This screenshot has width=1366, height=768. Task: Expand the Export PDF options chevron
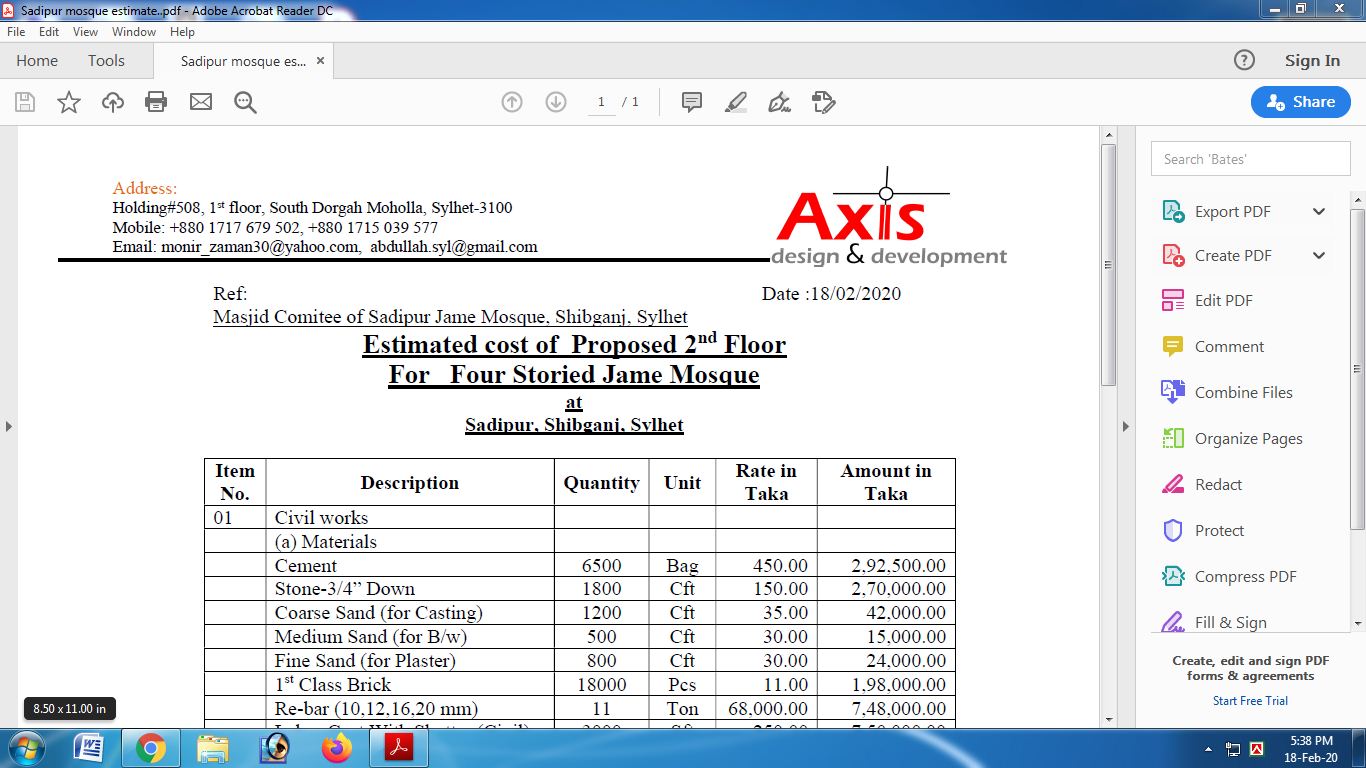pyautogui.click(x=1319, y=212)
